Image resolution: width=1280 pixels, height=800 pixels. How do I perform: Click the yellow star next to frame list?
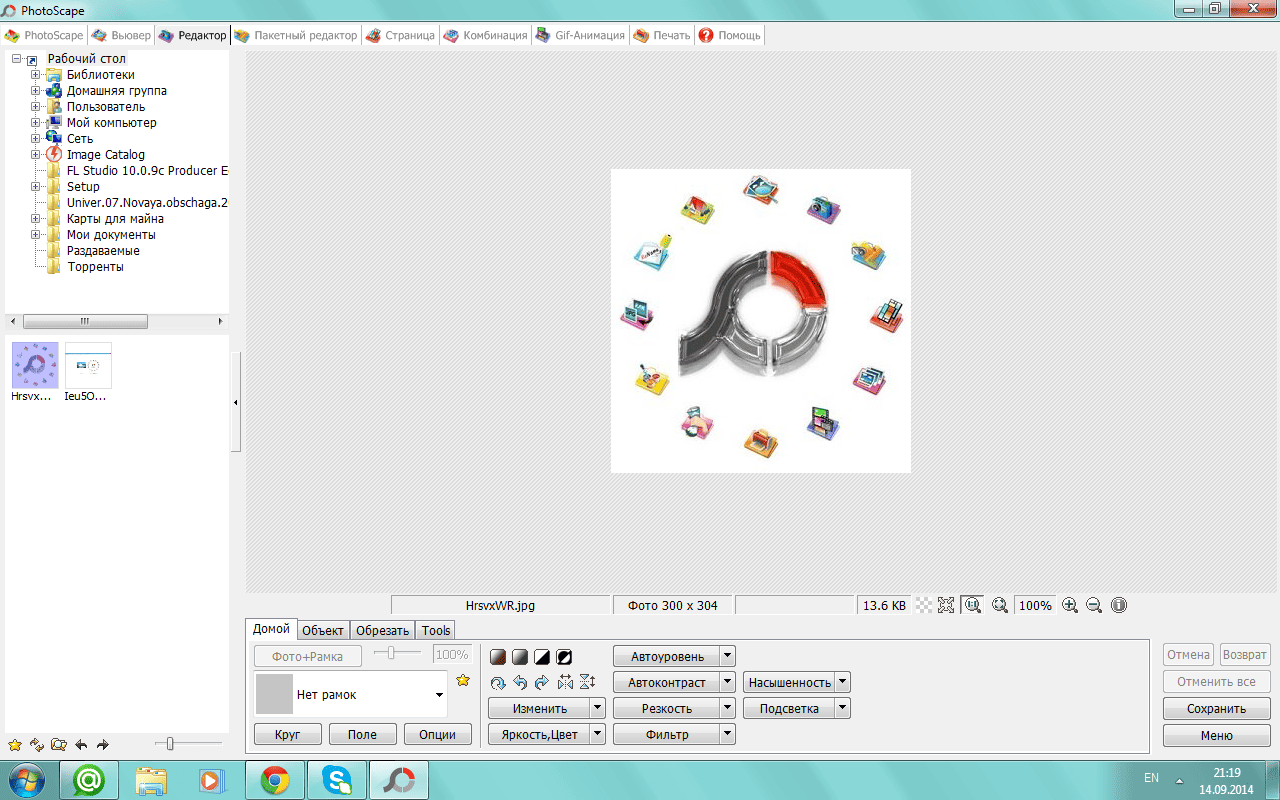(462, 681)
